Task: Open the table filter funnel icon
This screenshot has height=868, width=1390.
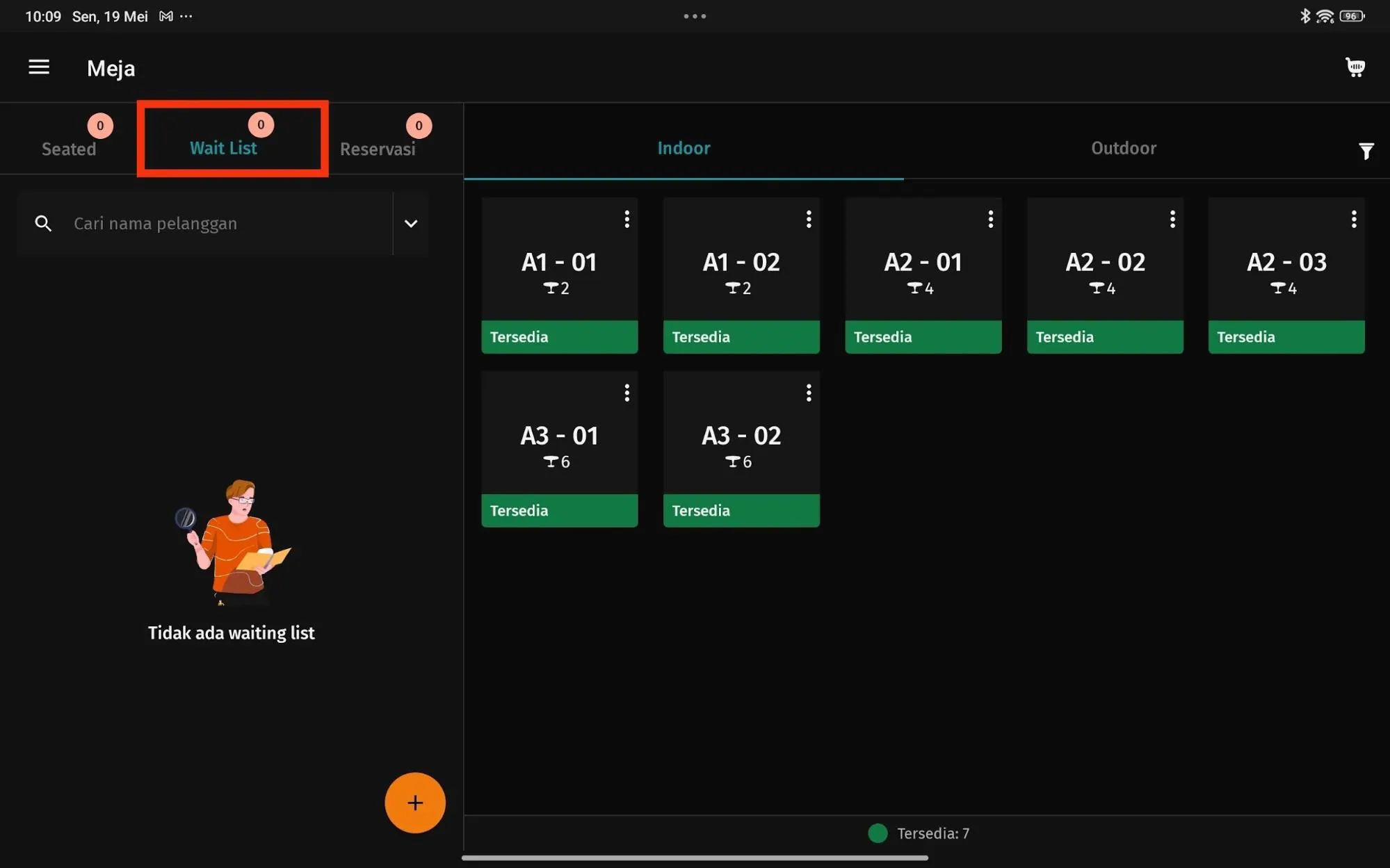Action: coord(1366,151)
